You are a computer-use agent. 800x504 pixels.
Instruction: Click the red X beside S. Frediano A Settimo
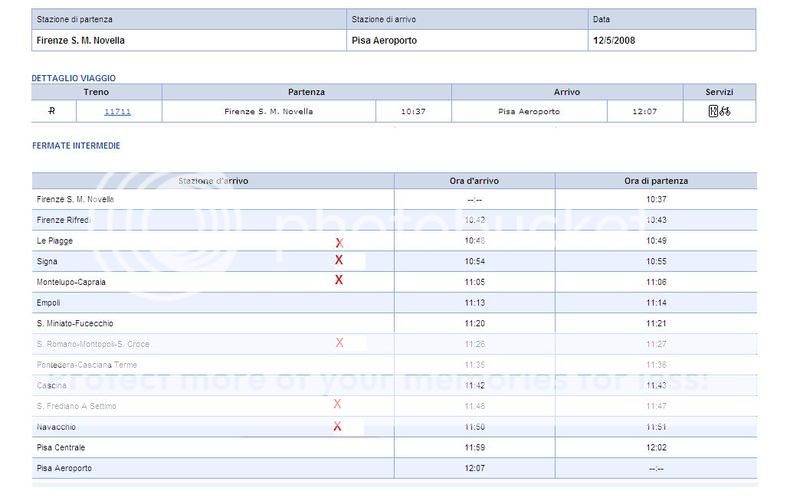(337, 404)
